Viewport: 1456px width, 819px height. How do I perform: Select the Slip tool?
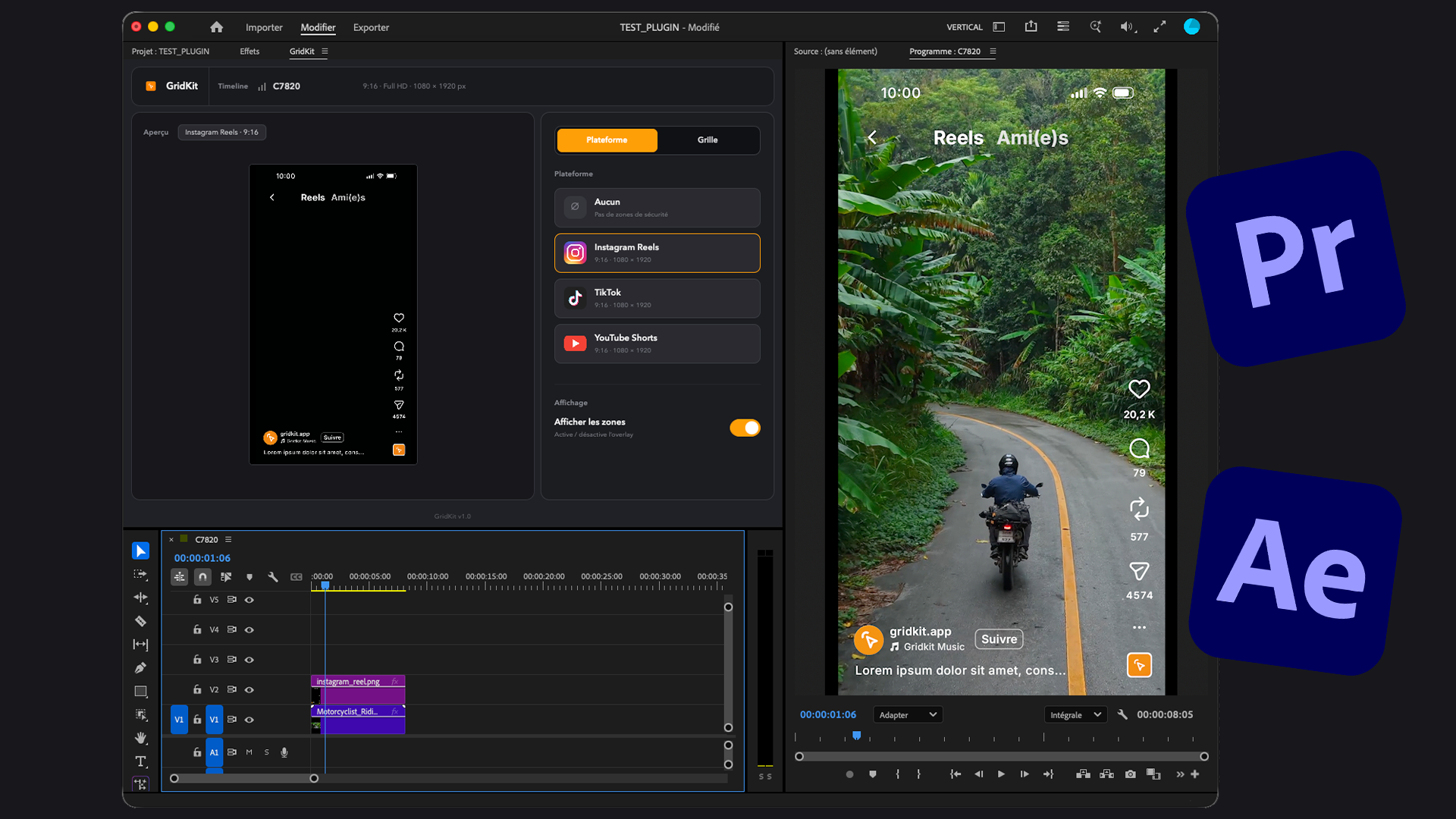140,645
